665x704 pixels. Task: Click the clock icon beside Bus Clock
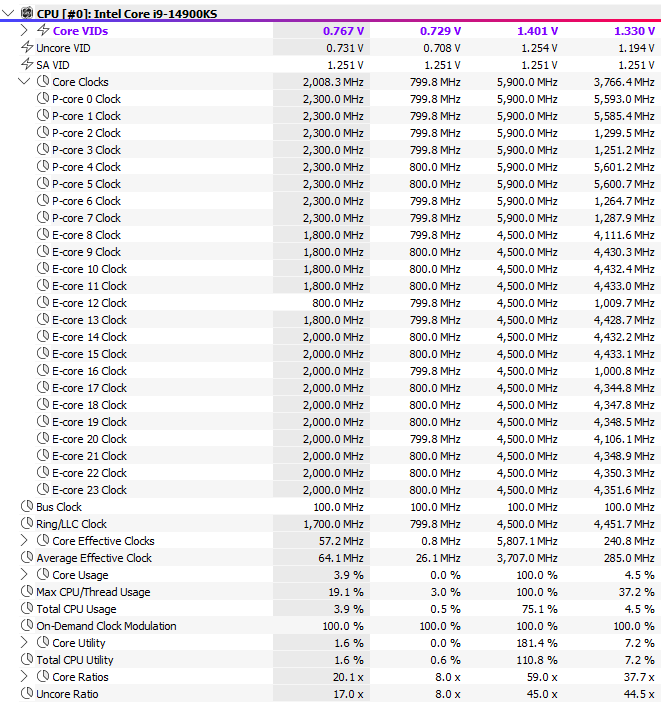pyautogui.click(x=27, y=506)
